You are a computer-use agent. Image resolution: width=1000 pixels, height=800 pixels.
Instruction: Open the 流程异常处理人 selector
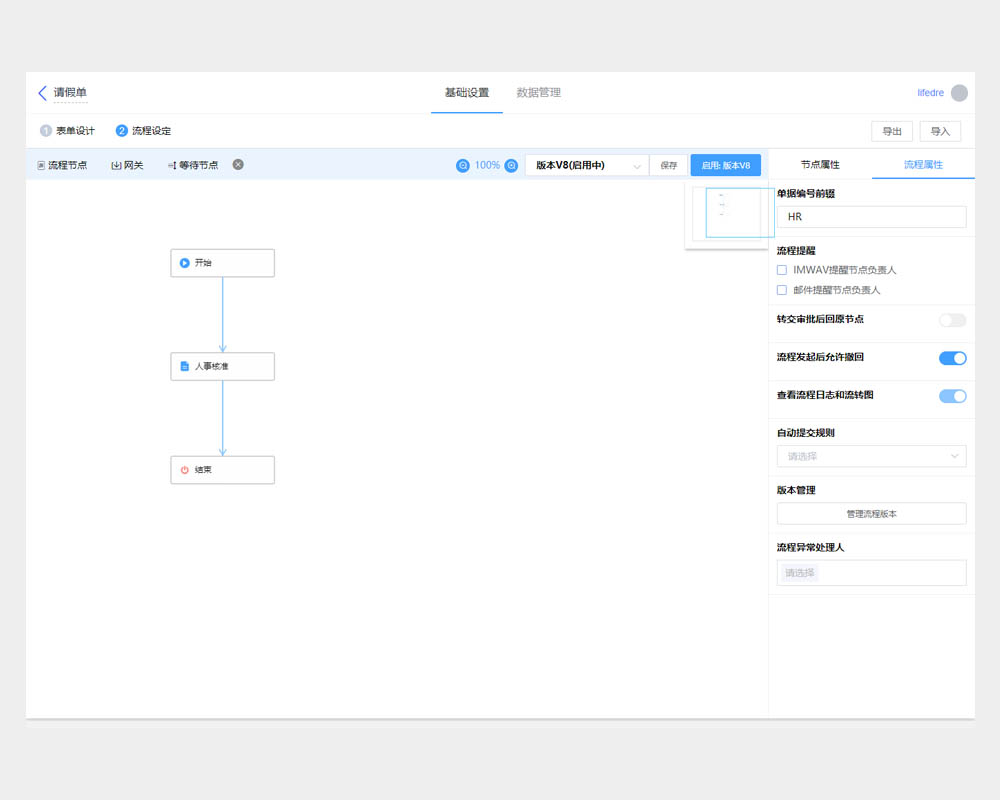pos(871,573)
